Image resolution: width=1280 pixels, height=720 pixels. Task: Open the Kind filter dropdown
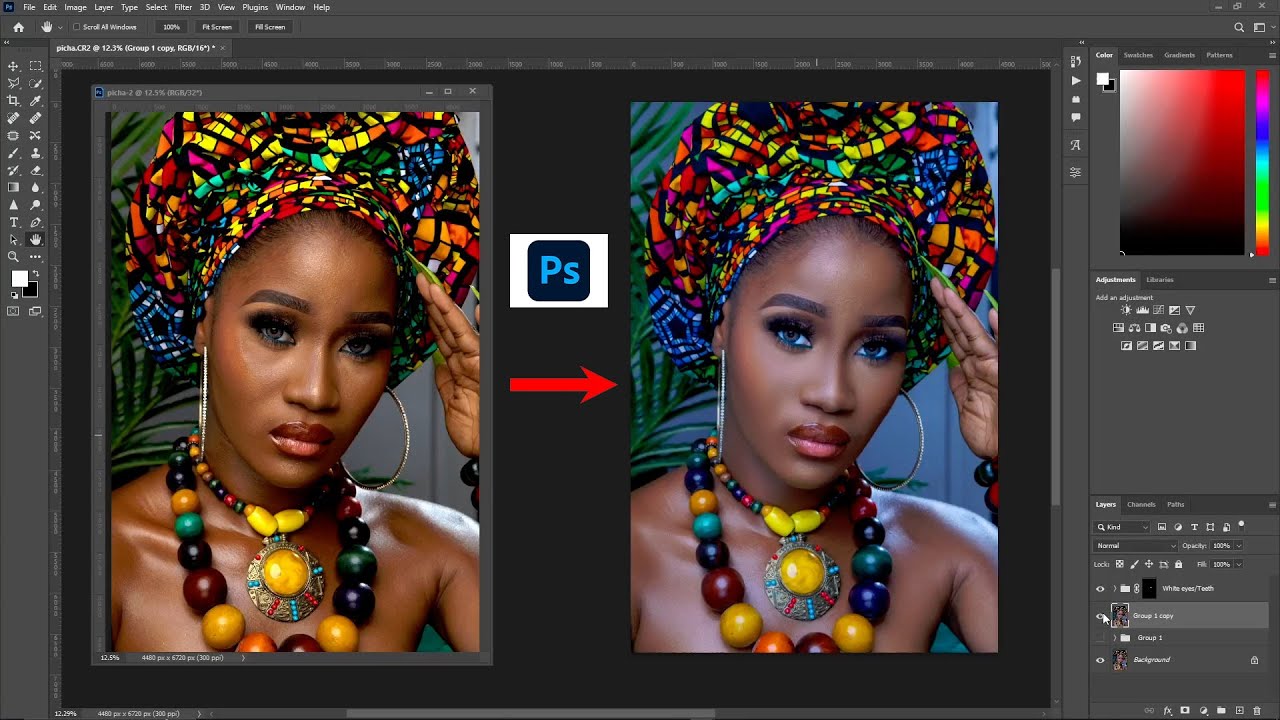pos(1122,527)
